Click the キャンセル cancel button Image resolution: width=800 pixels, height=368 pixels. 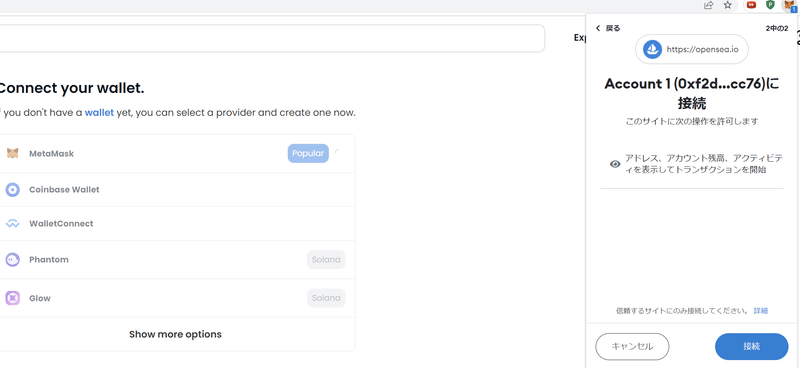click(632, 347)
